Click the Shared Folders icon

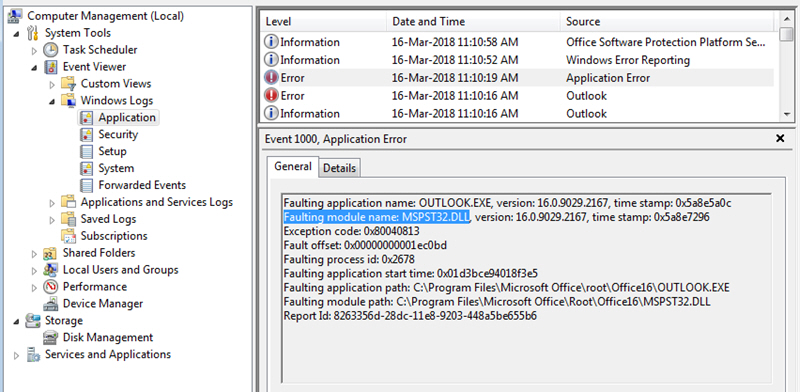(51, 253)
